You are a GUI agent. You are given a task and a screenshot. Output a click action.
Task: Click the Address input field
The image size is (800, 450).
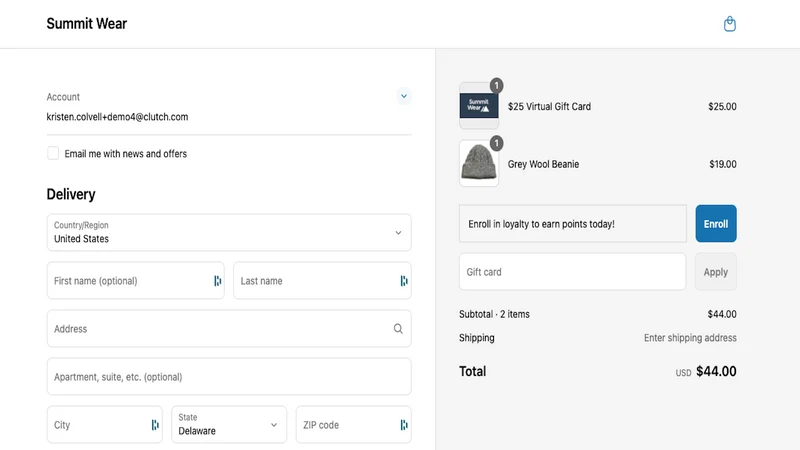coord(229,329)
